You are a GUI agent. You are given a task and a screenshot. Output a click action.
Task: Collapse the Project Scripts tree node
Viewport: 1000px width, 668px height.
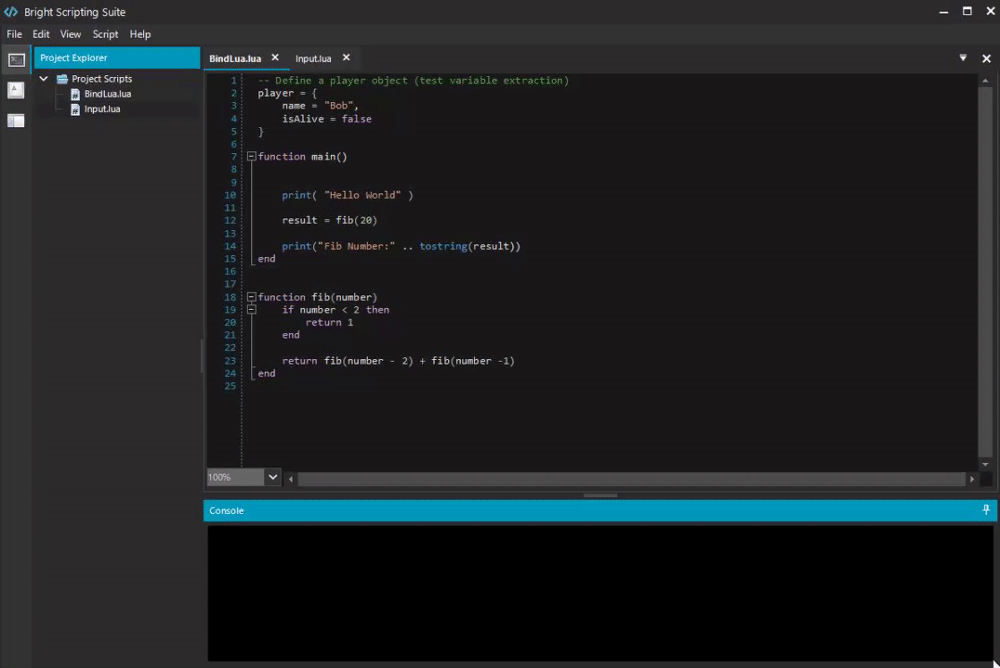[43, 78]
